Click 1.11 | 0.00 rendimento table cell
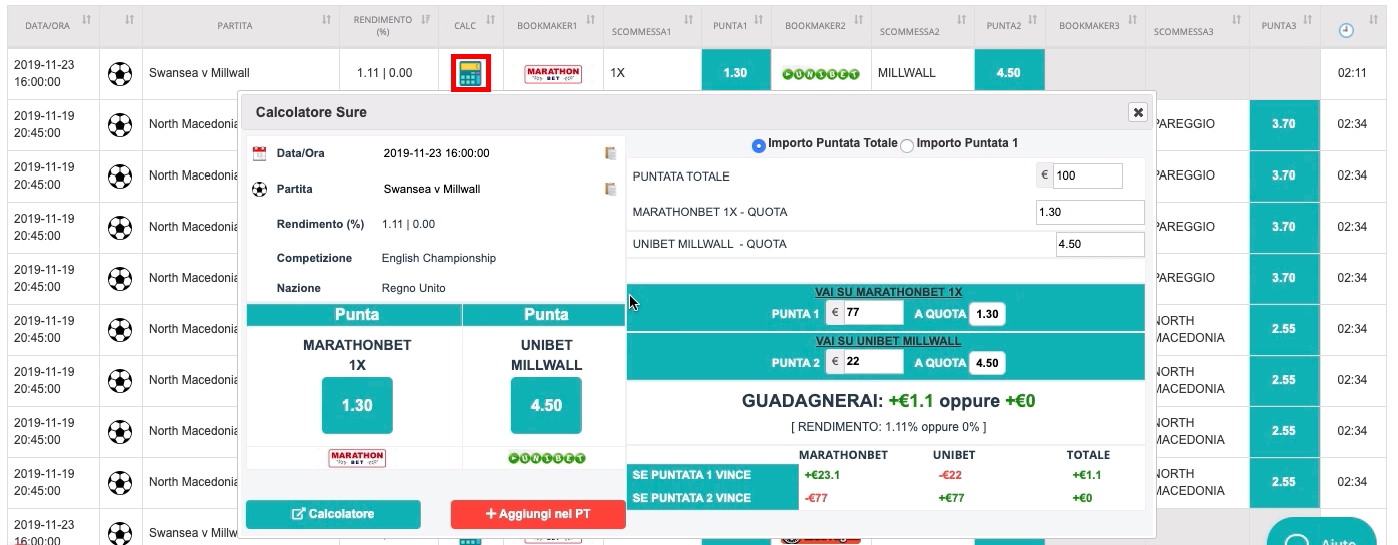The image size is (1398, 545). 385,73
